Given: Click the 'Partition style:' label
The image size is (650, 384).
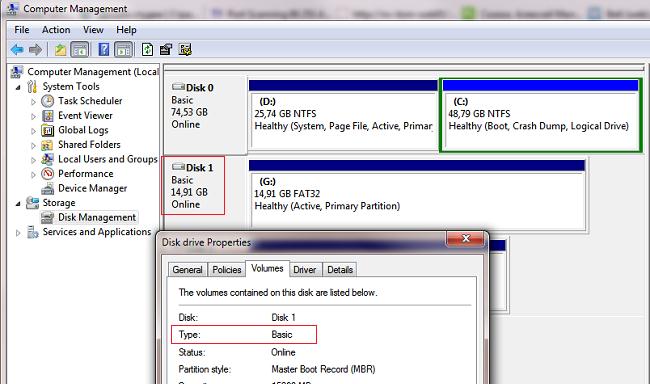Looking at the screenshot, I should (x=204, y=369).
